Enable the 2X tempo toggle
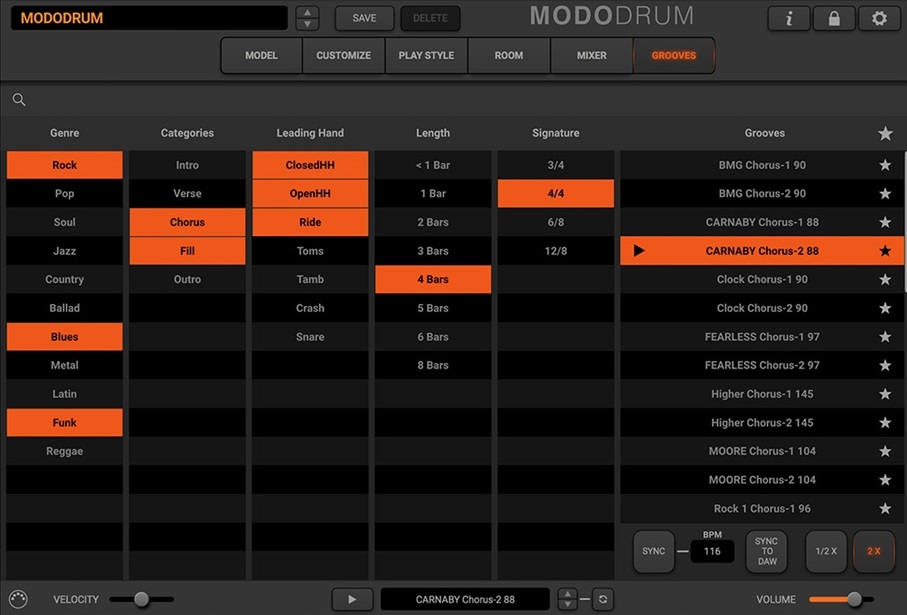Image resolution: width=907 pixels, height=615 pixels. (873, 551)
